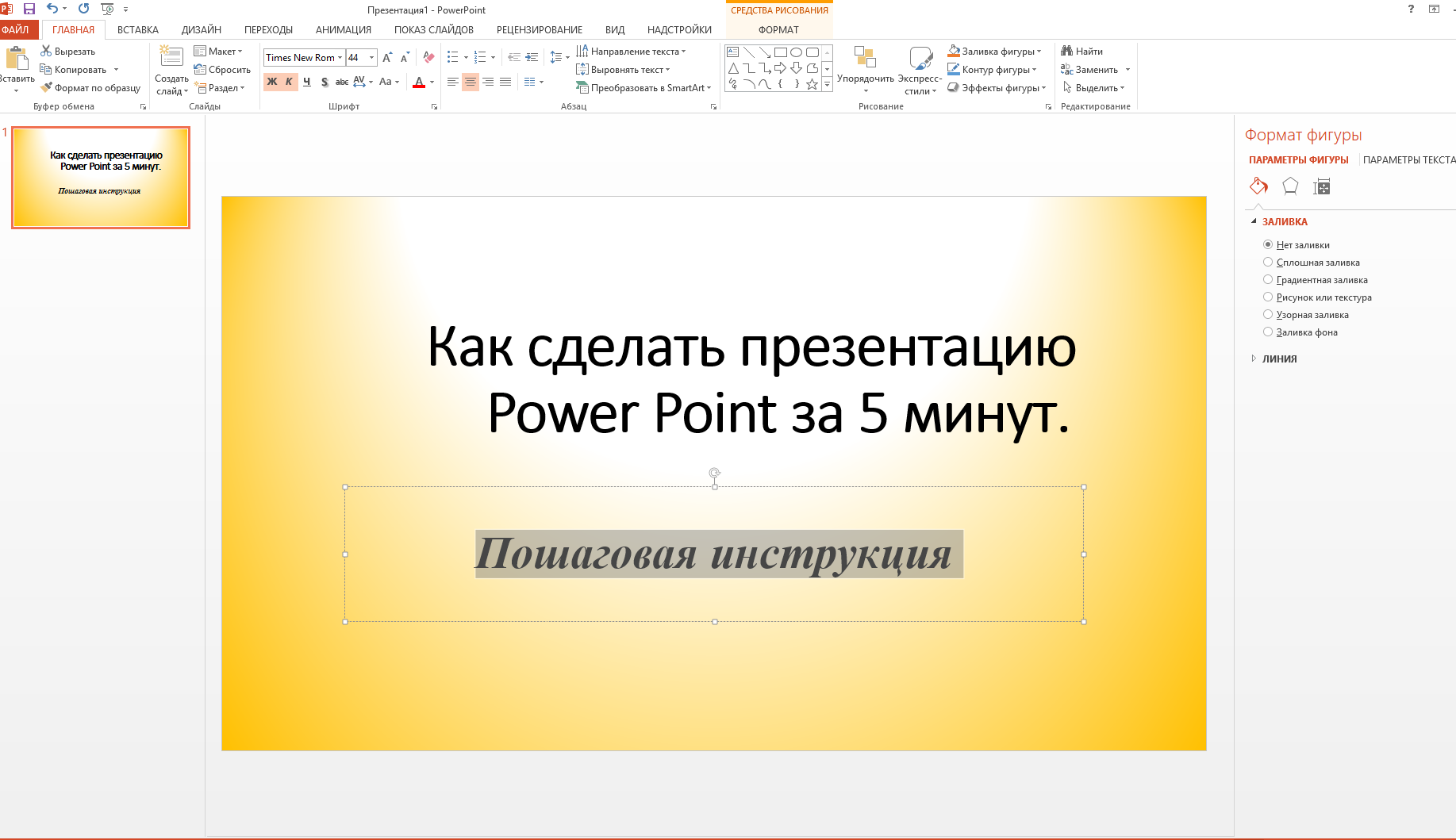This screenshot has width=1456, height=840.
Task: Center align text
Action: (x=471, y=82)
